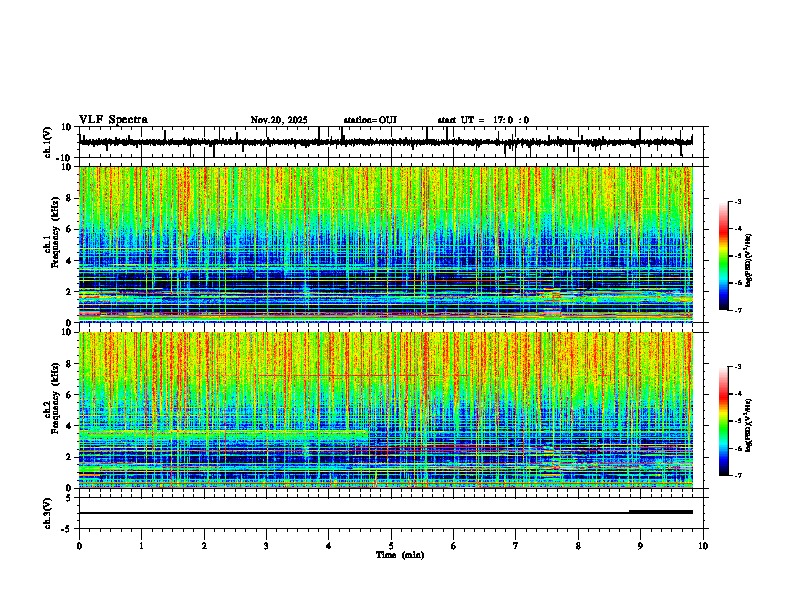The width and height of the screenshot is (792, 612).
Task: Select the "start UT = 17:0 :0" text
Action: 483,120
